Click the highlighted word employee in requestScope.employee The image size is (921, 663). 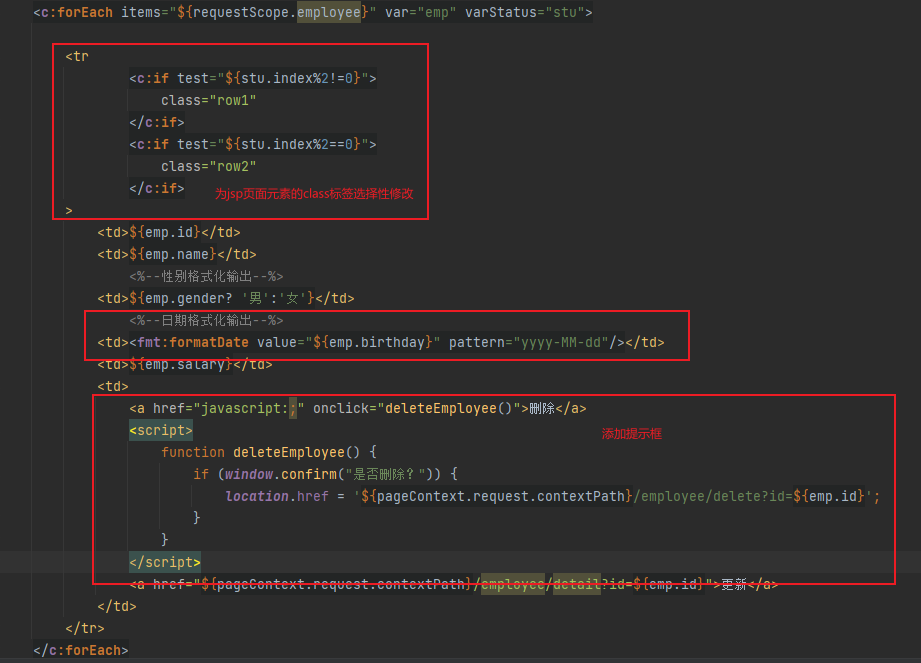click(x=328, y=12)
